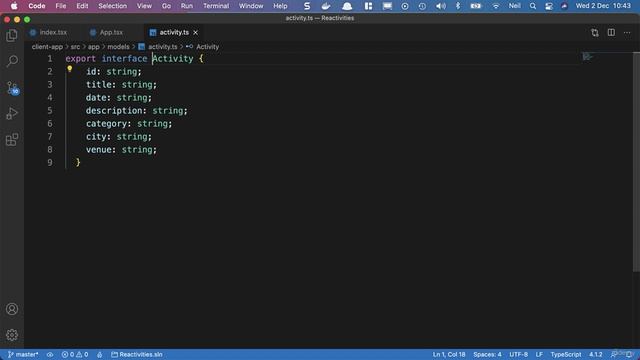Open the Code application menu
Image resolution: width=640 pixels, height=360 pixels.
pos(37,6)
